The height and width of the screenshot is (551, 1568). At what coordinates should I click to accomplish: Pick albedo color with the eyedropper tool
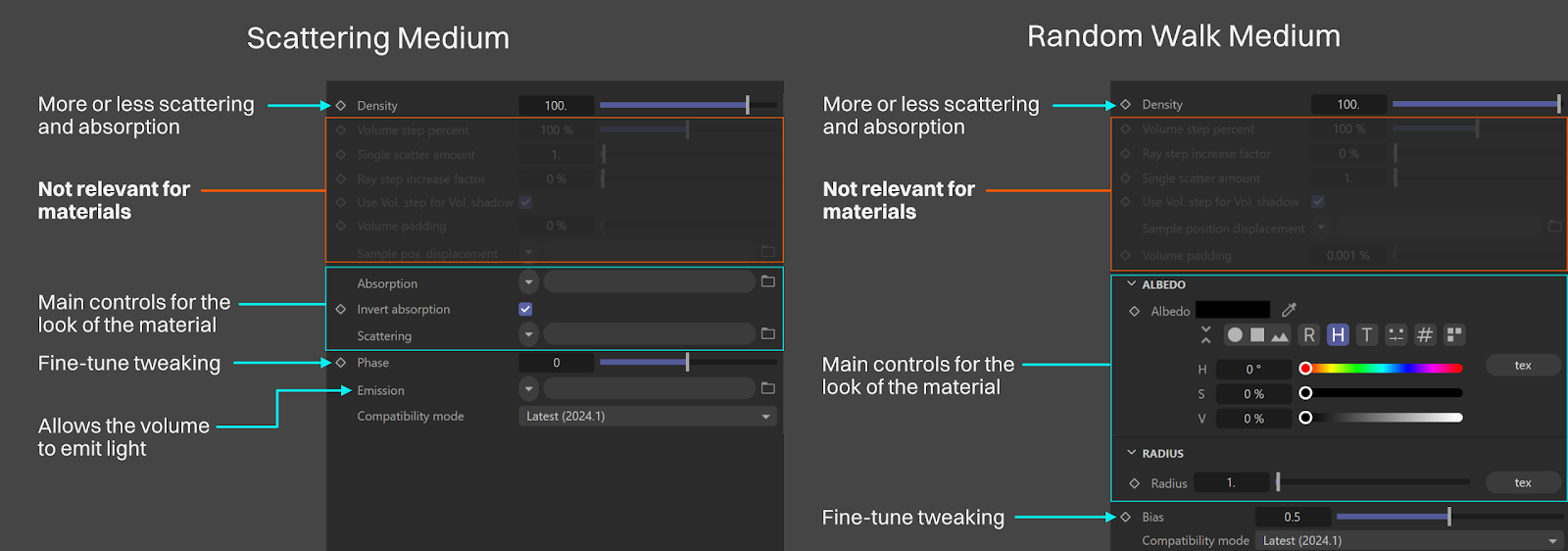[1289, 310]
